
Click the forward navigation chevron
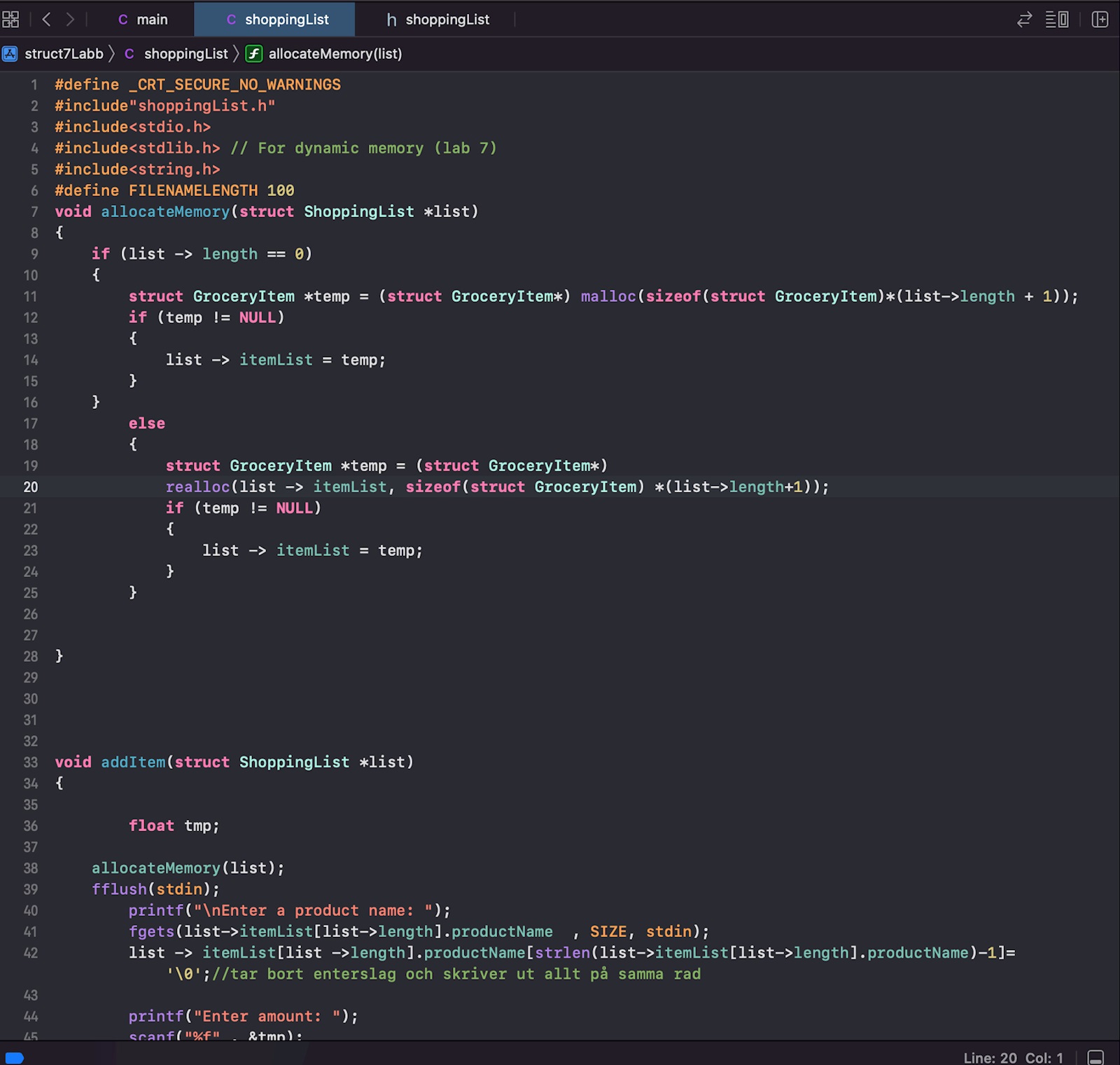[x=69, y=20]
